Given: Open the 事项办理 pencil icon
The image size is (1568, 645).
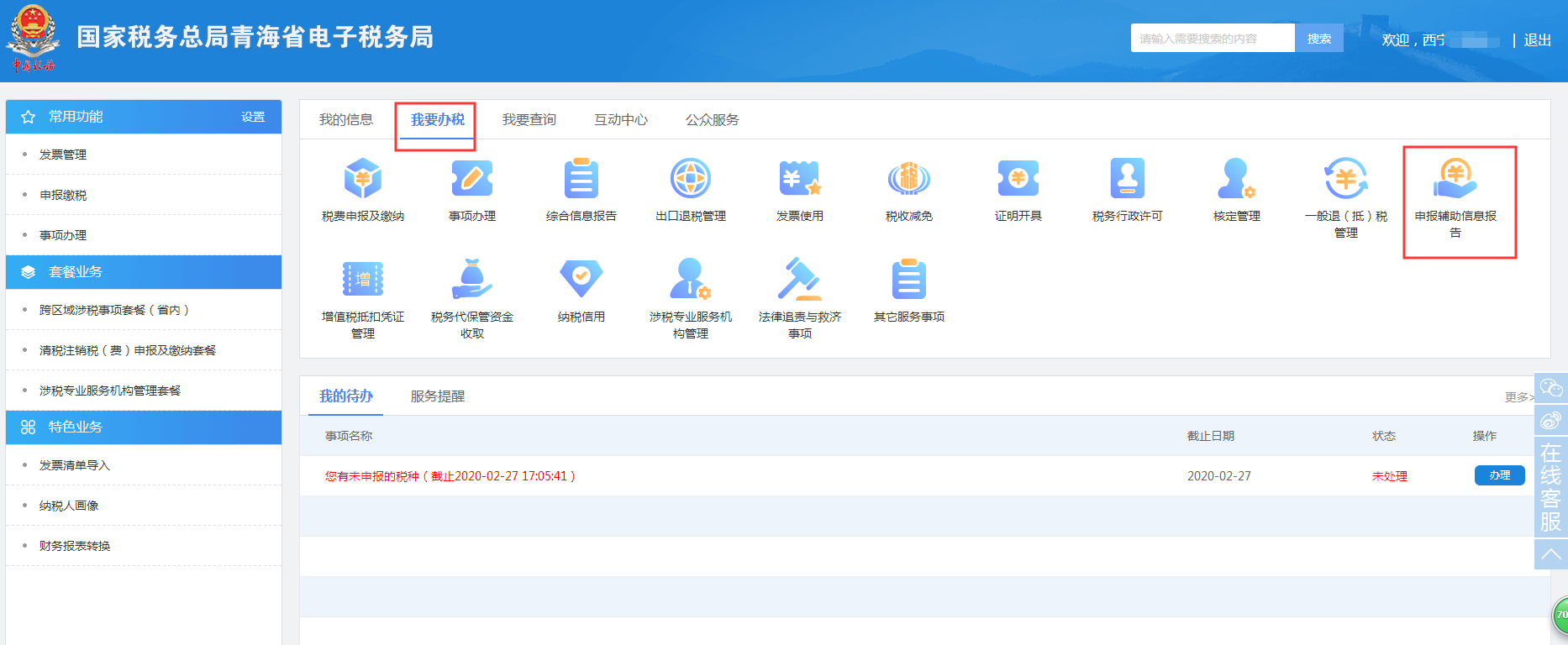Looking at the screenshot, I should click(472, 178).
